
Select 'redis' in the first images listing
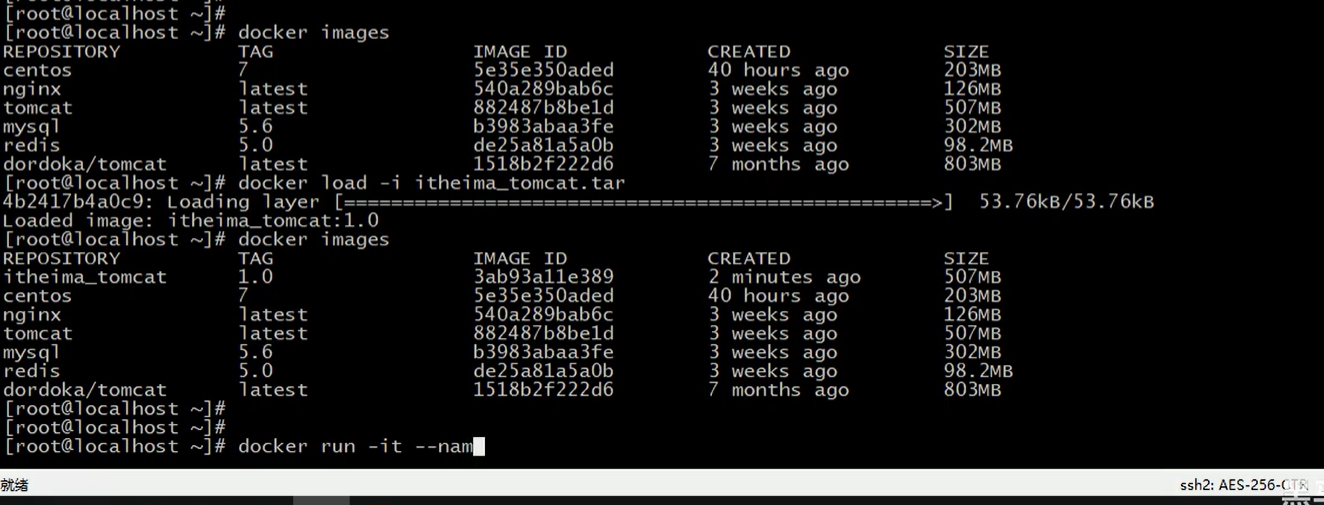click(x=32, y=146)
